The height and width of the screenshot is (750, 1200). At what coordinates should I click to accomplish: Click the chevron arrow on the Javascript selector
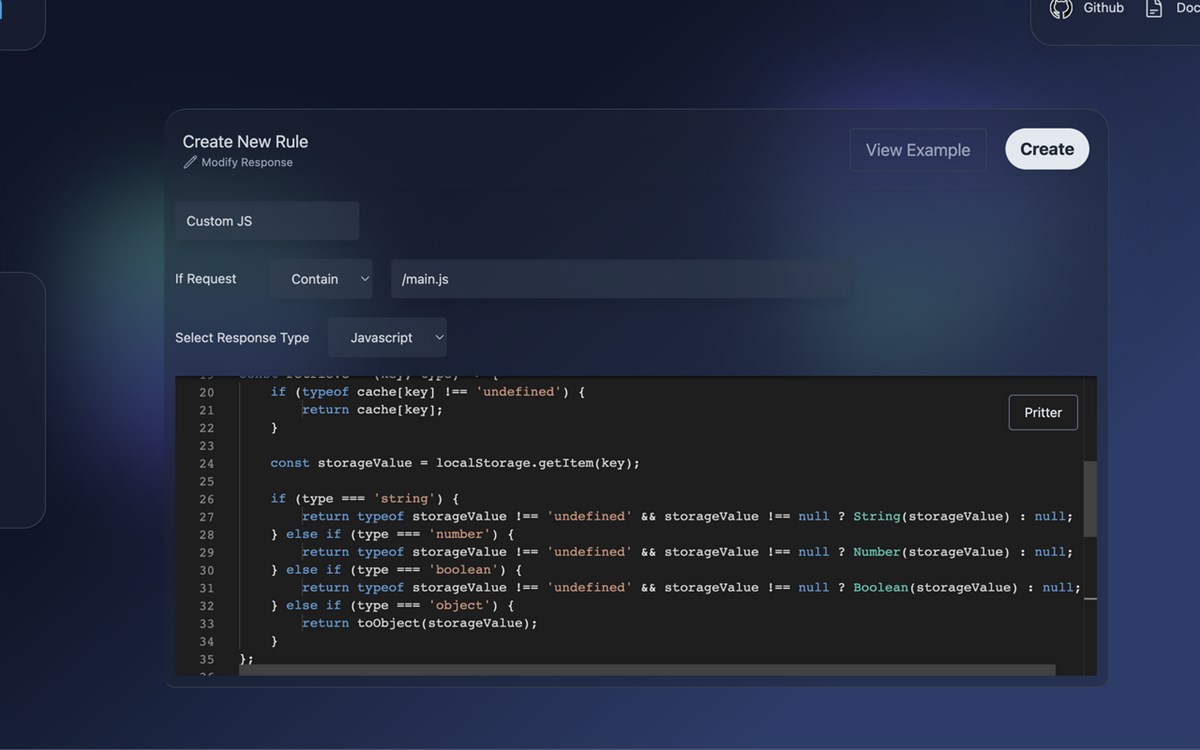(x=439, y=337)
